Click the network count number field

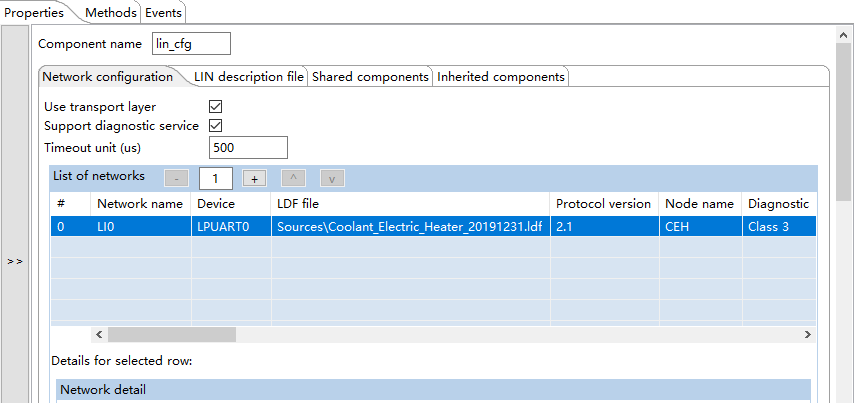216,178
